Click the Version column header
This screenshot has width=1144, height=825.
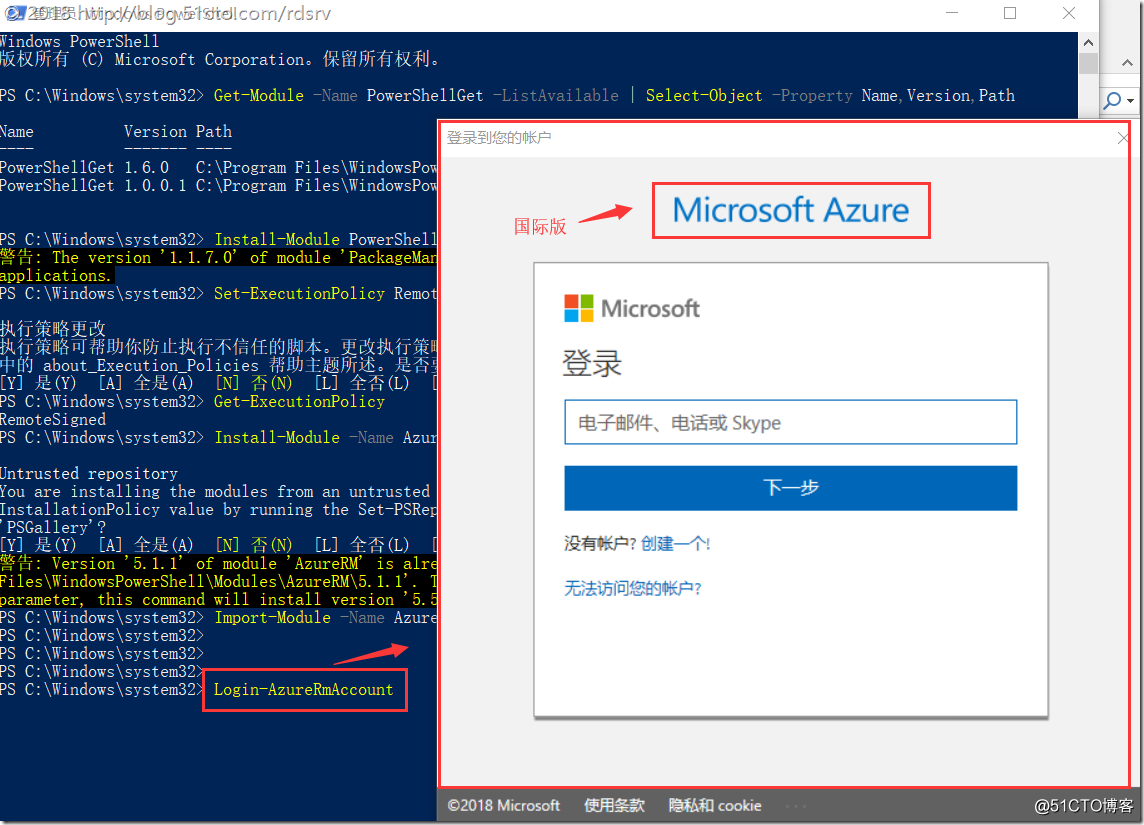click(155, 131)
